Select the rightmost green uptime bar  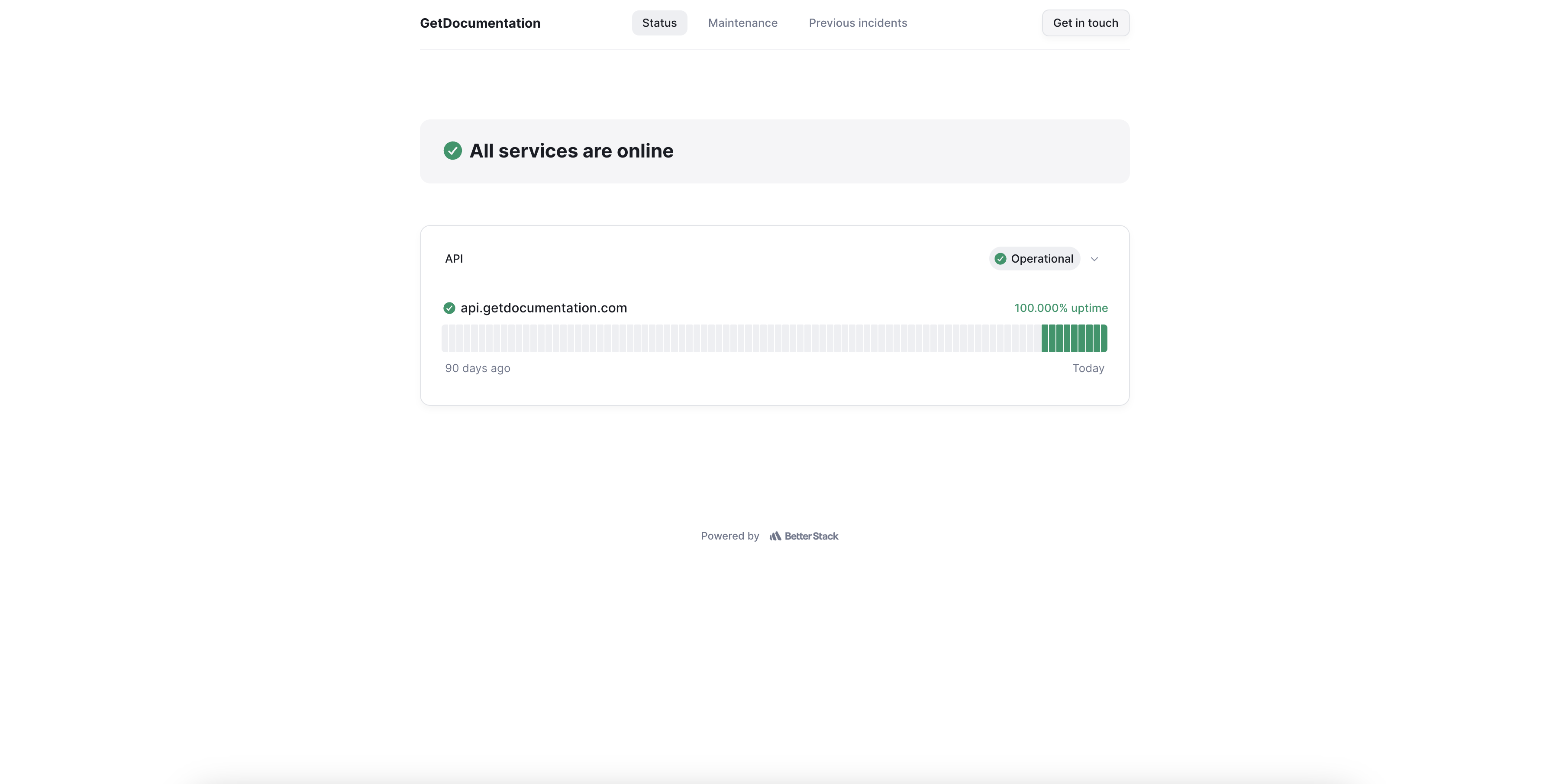tap(1104, 338)
